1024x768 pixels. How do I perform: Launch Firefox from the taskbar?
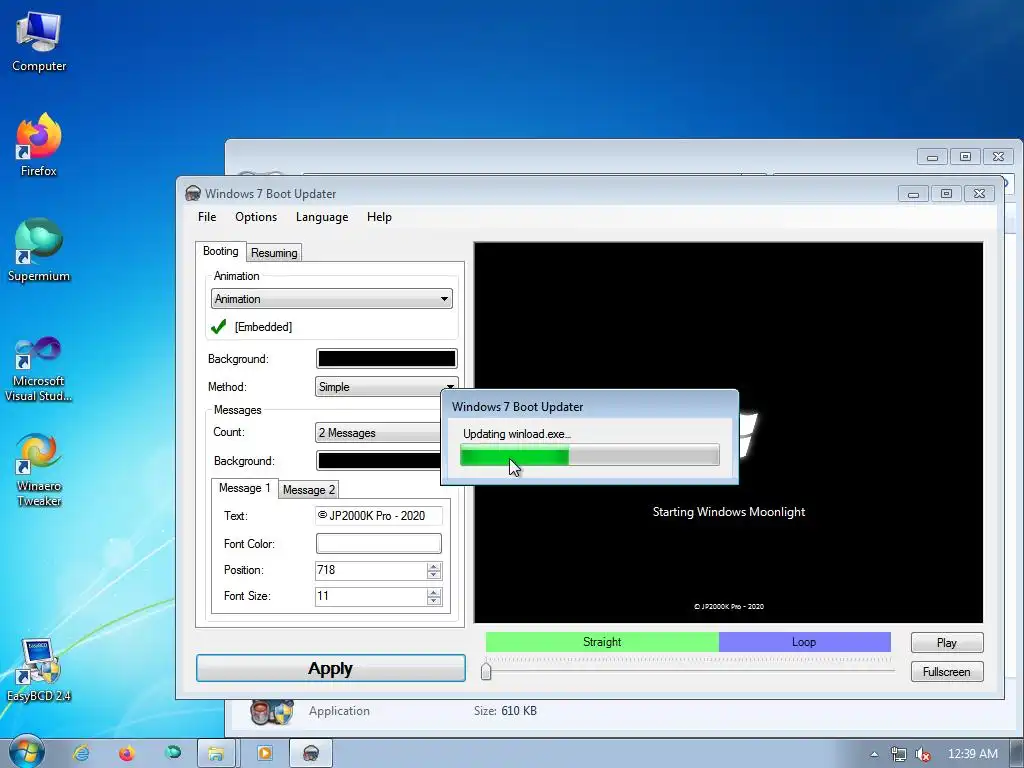pyautogui.click(x=127, y=753)
